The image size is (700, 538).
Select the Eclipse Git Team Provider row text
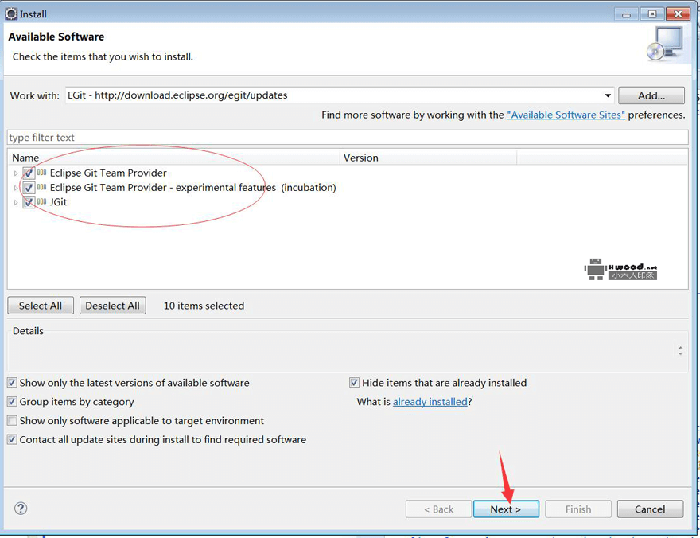(108, 173)
